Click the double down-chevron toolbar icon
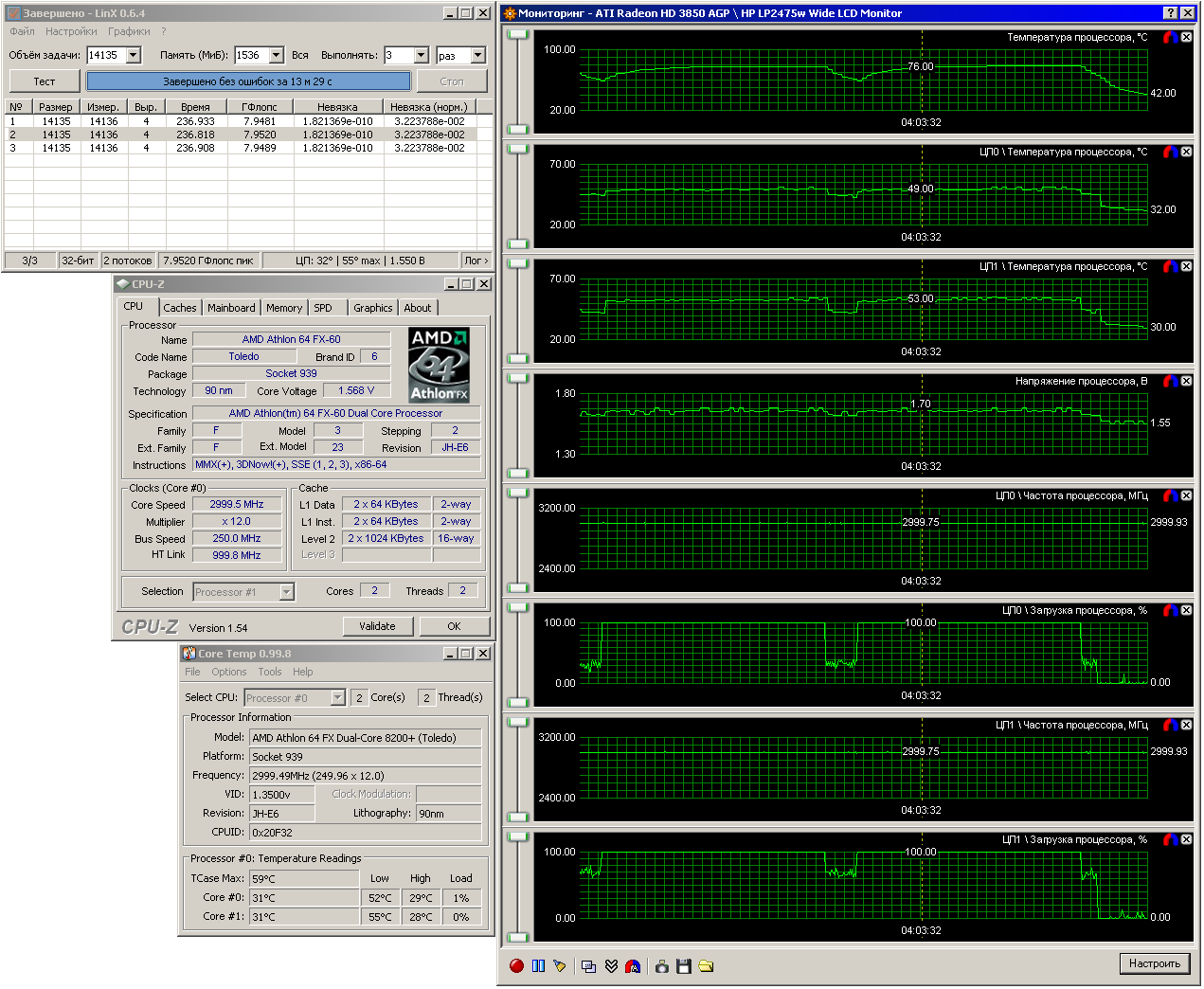Screen dimensions: 1204x989 [x=611, y=966]
